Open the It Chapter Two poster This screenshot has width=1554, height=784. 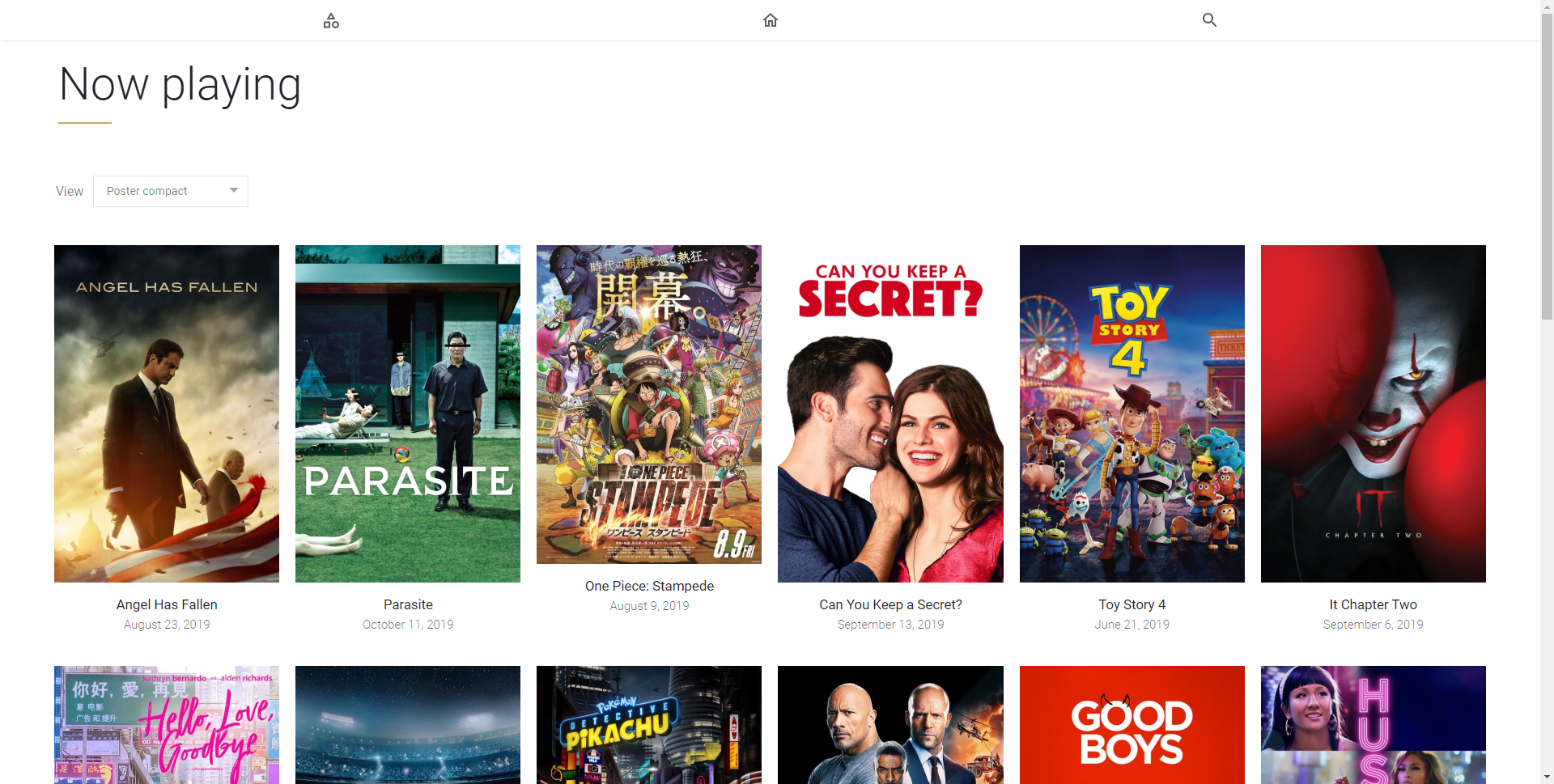coord(1374,413)
